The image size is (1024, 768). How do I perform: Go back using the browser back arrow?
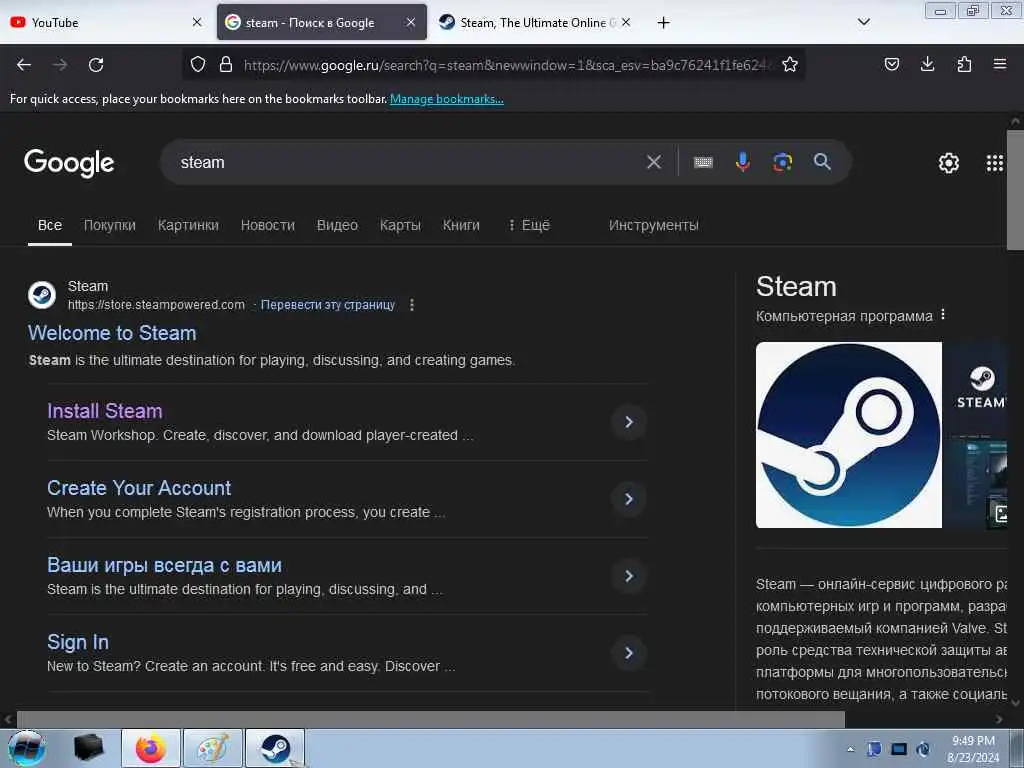(24, 65)
